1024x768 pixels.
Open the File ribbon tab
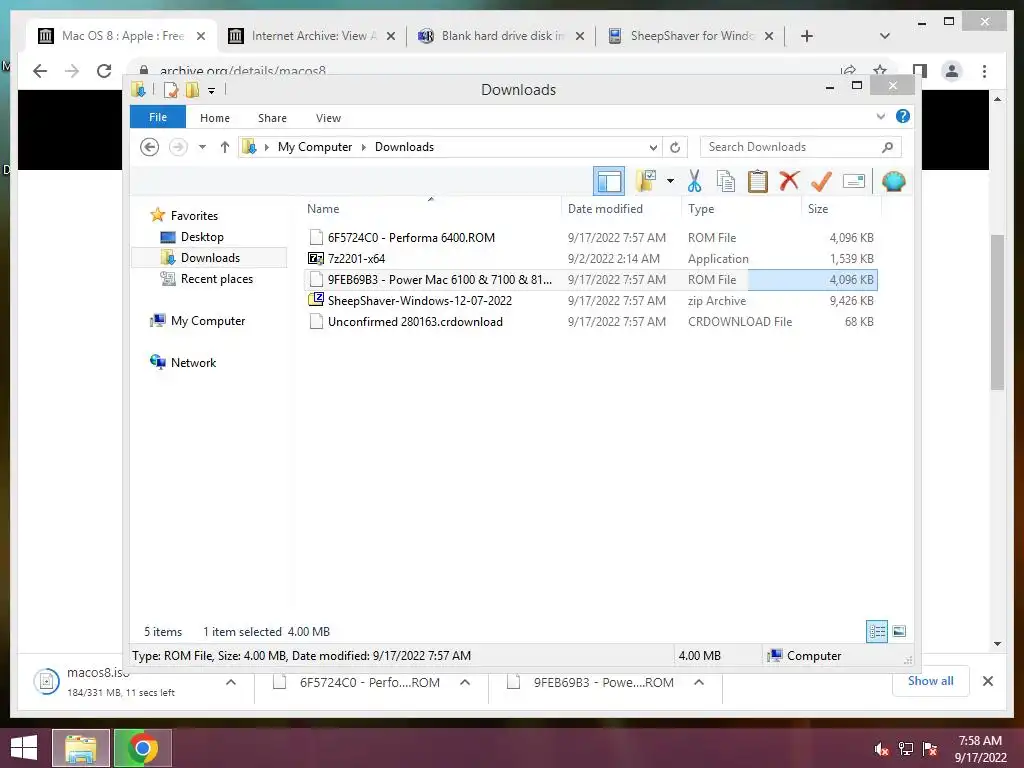158,117
